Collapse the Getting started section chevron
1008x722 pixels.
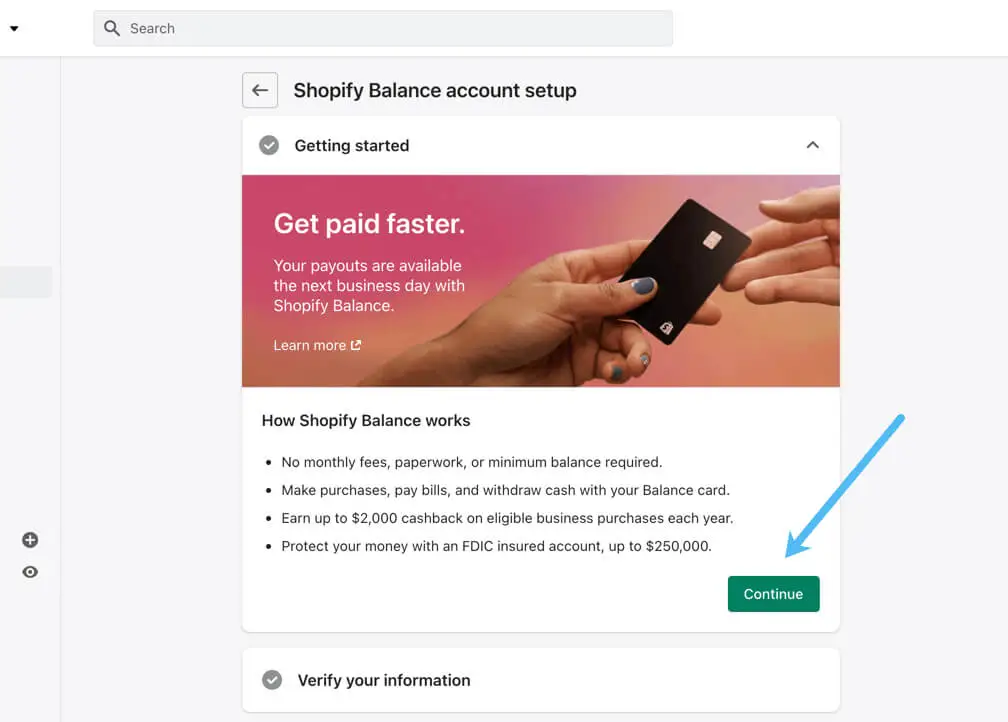click(x=812, y=146)
